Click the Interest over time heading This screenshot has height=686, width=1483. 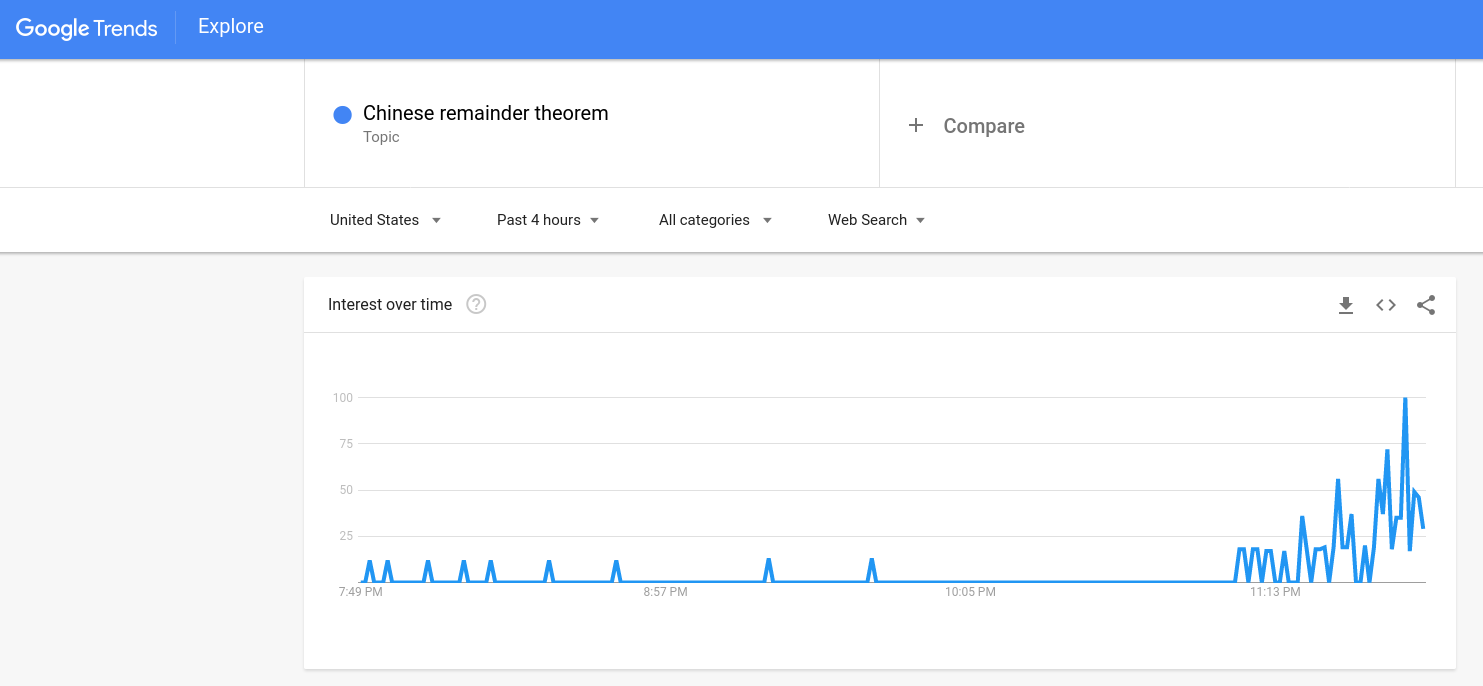click(x=390, y=305)
